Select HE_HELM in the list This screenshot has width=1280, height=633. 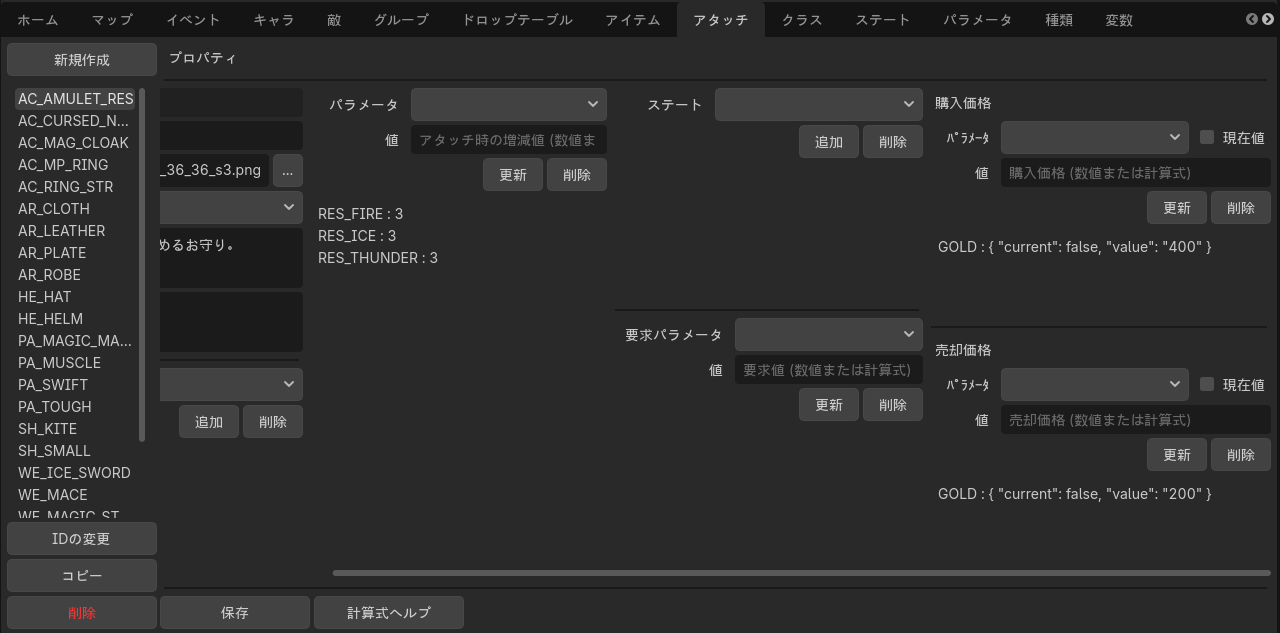coord(76,319)
